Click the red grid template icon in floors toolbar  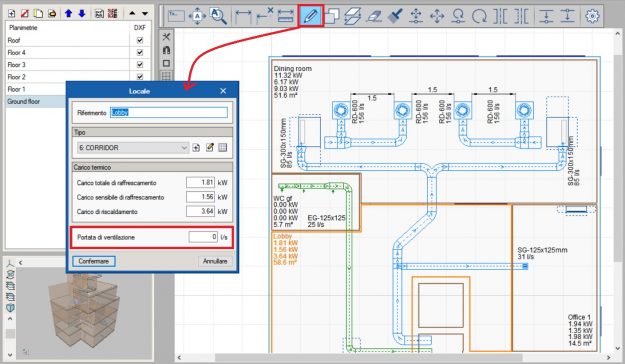(113, 14)
